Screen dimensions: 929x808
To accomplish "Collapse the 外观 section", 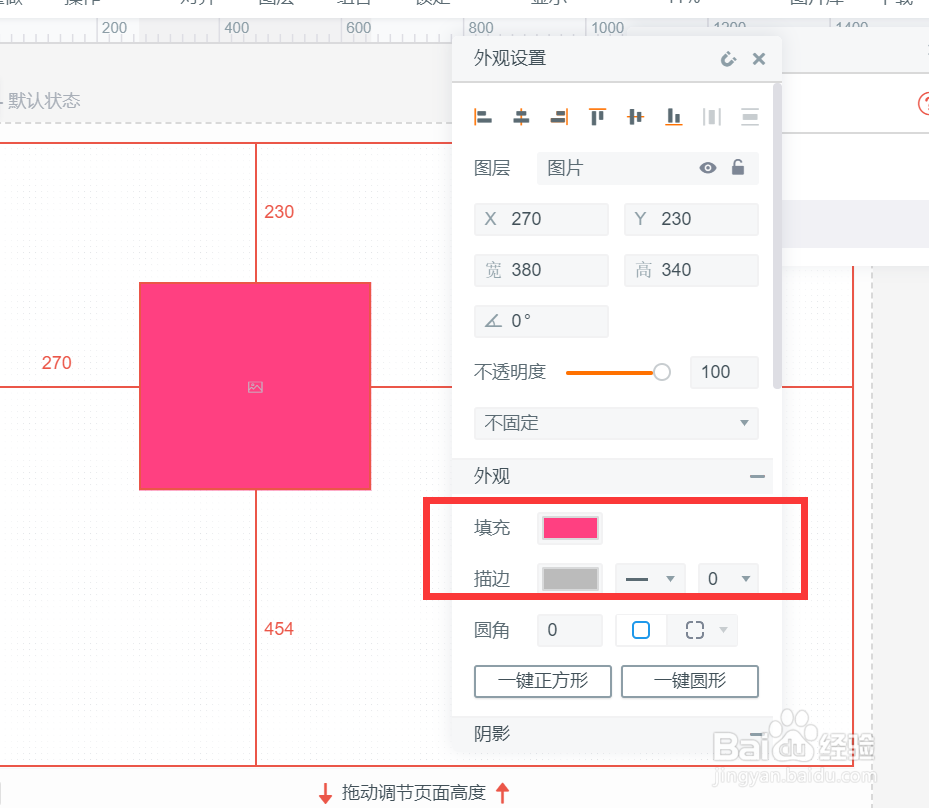I will tap(757, 476).
